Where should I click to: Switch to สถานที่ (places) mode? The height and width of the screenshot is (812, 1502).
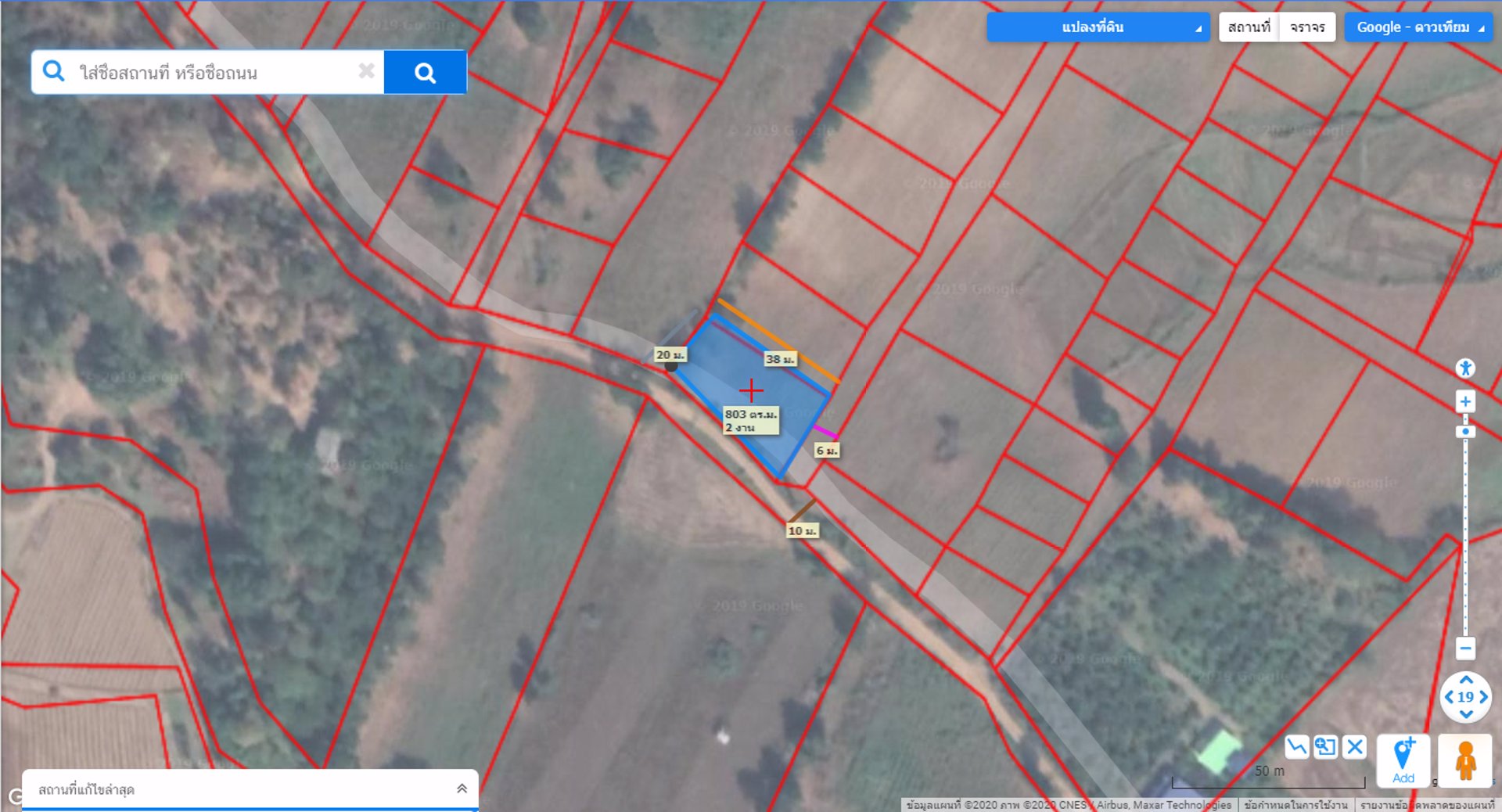(1249, 27)
